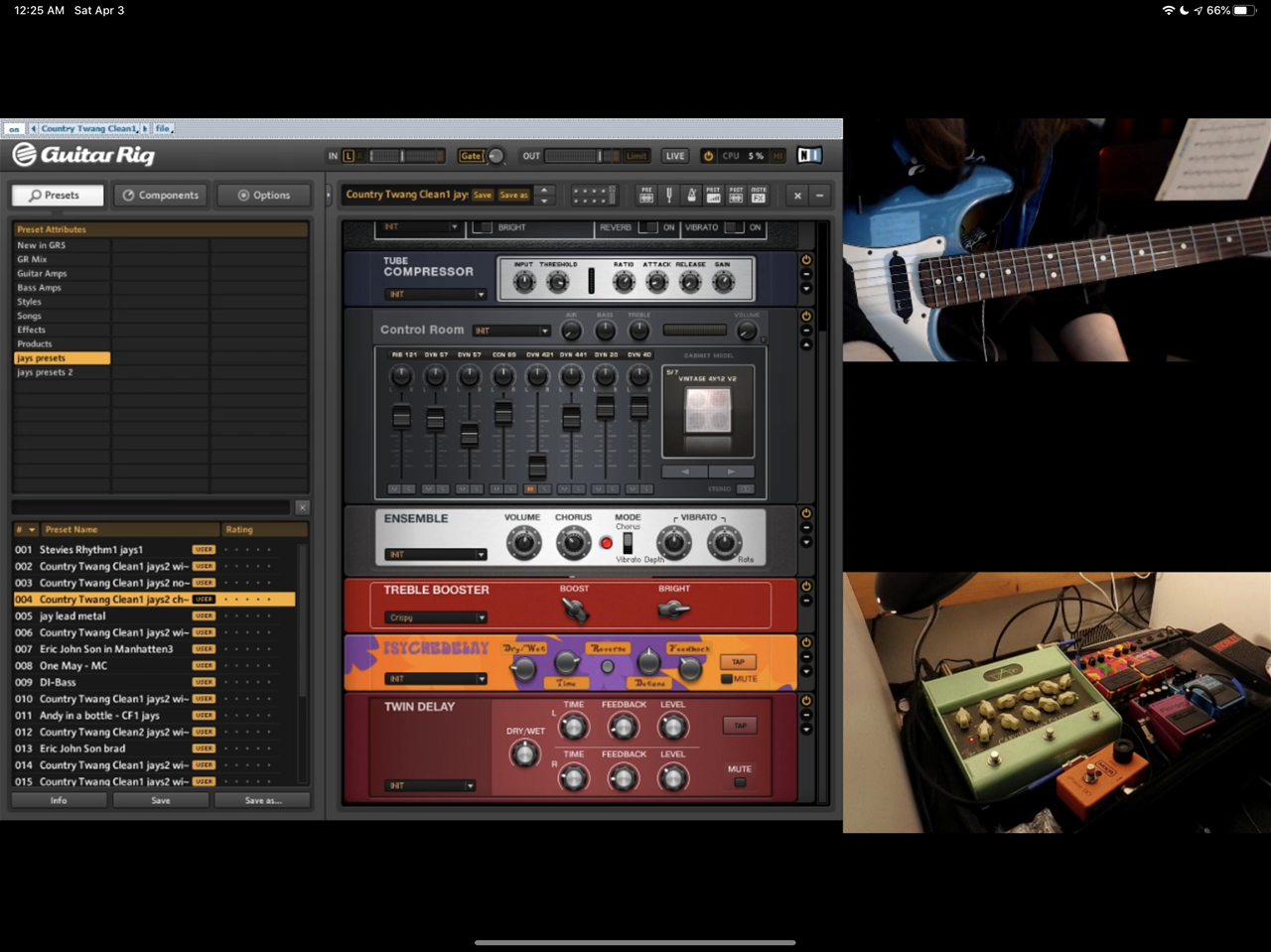Toggle the POST tapedeck icon
Viewport: 1271px width, 952px height.
click(736, 196)
